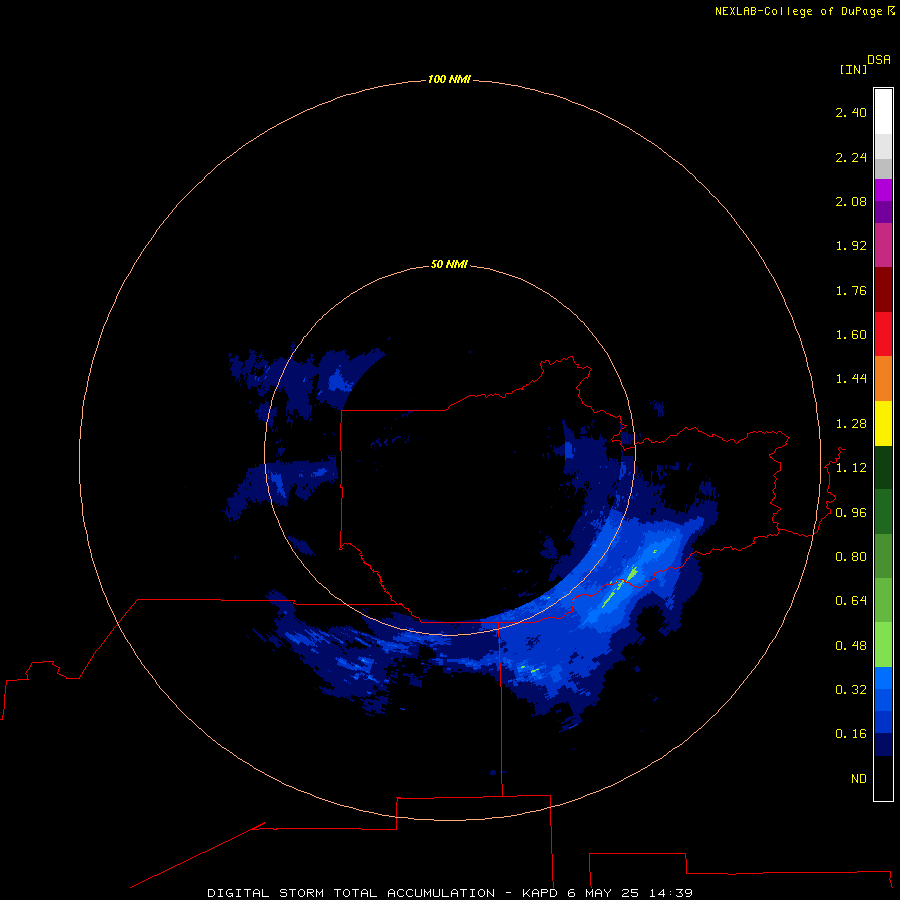900x900 pixels.
Task: Click the 0.64 legend value
Action: point(851,600)
